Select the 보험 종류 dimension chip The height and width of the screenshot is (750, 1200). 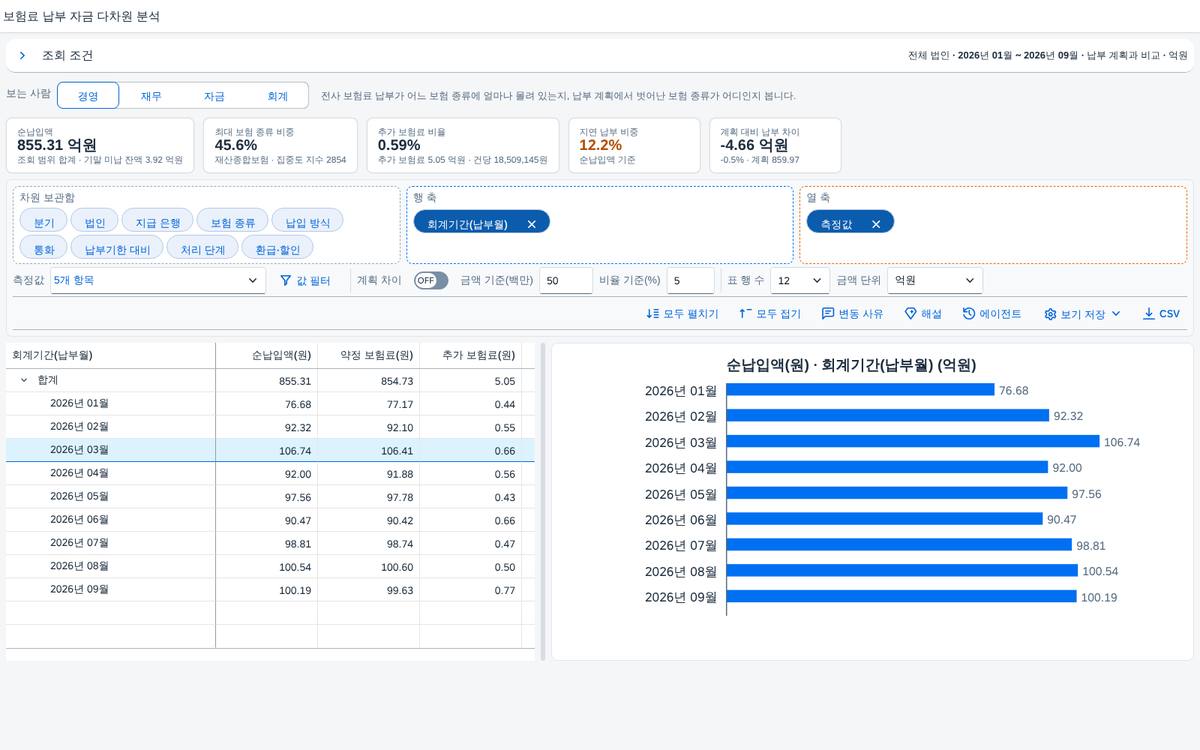232,222
